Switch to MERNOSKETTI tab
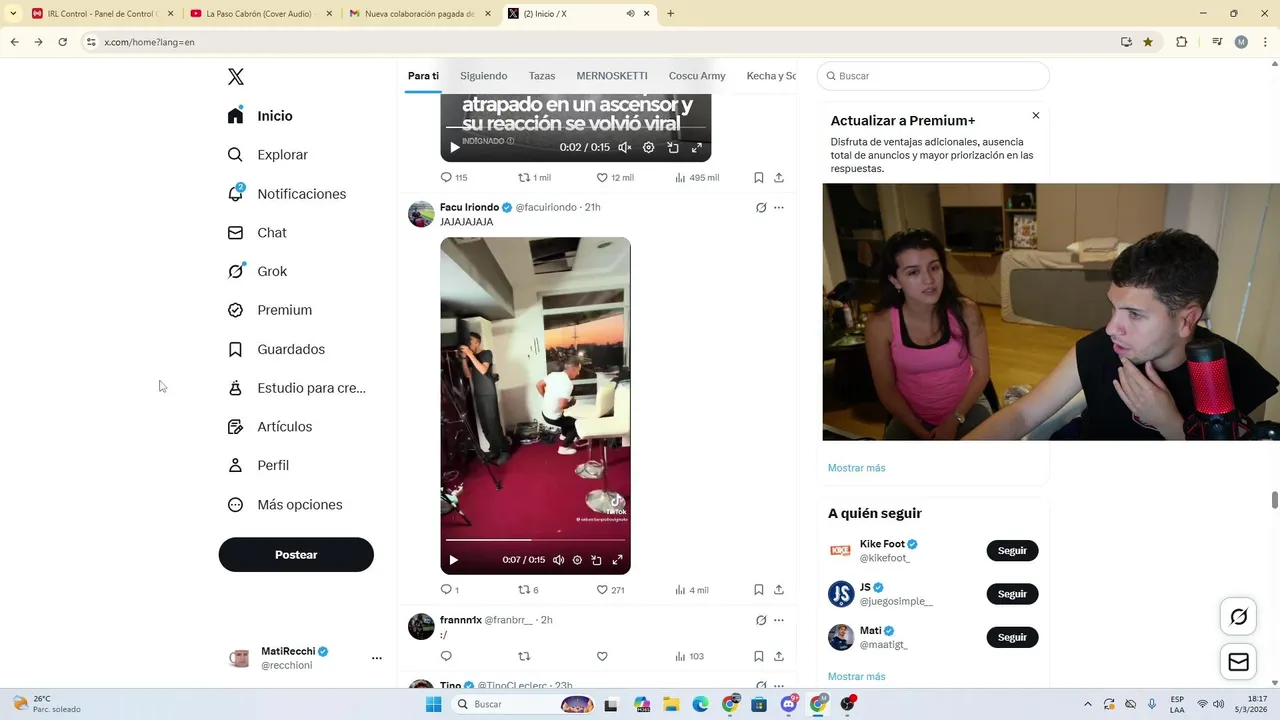Image resolution: width=1280 pixels, height=720 pixels. [612, 76]
